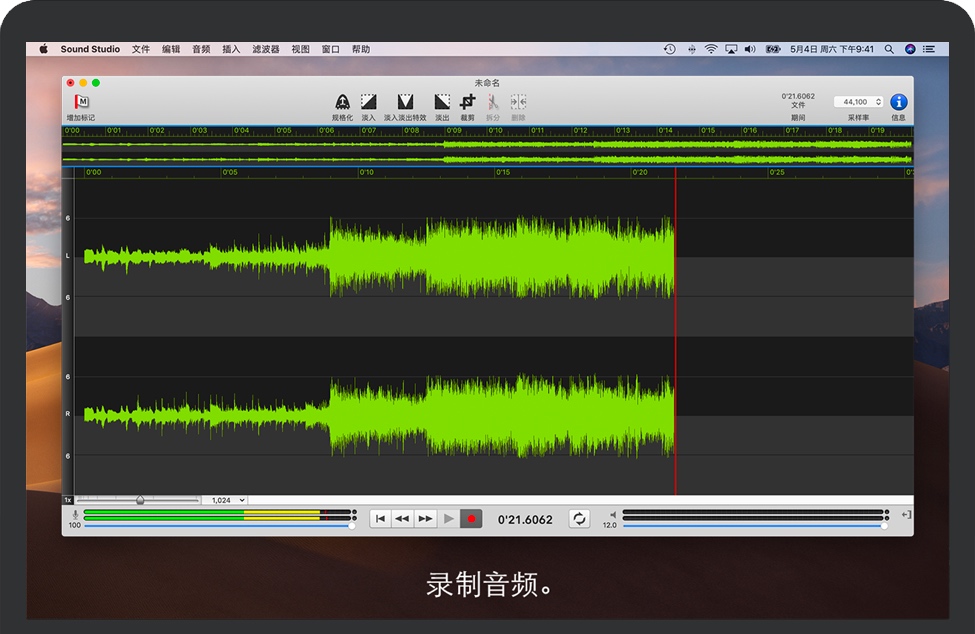Toggle the 1x zoom button at bottom left
This screenshot has height=634, width=975.
pos(68,500)
